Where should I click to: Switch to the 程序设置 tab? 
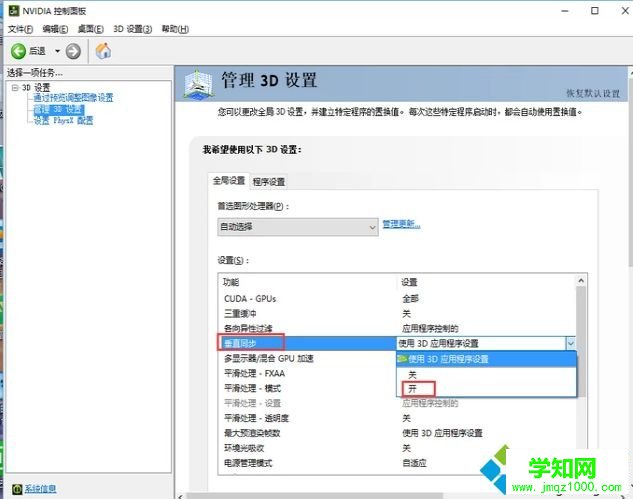(x=269, y=182)
